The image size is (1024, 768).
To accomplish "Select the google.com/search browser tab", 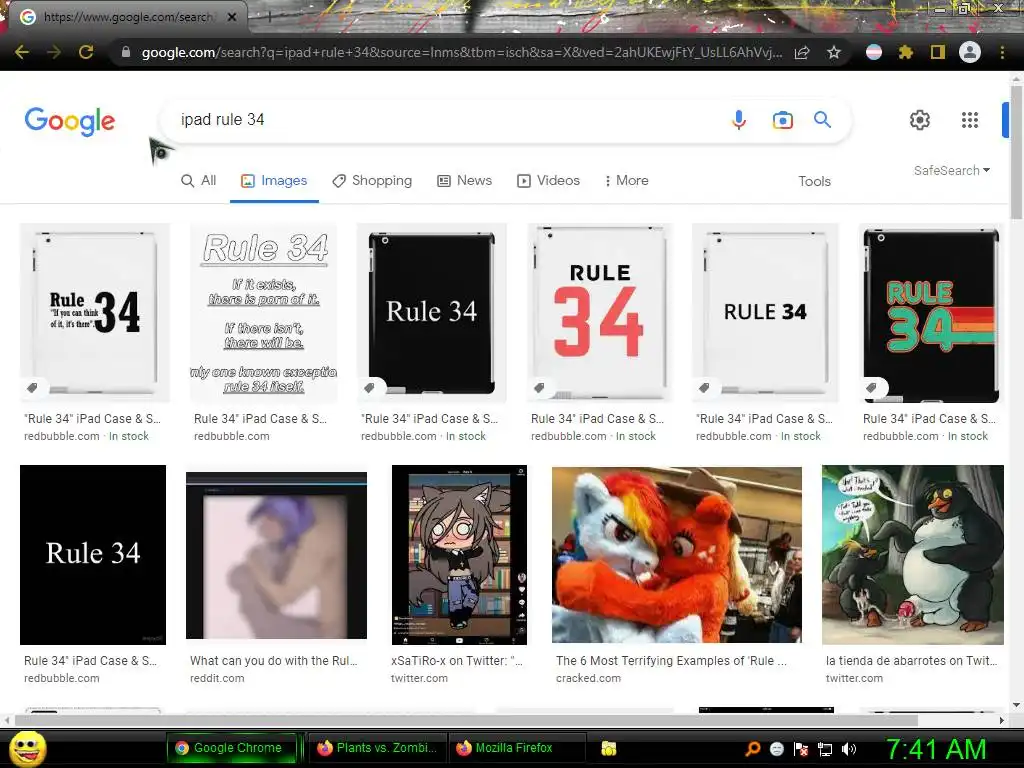I will [127, 18].
